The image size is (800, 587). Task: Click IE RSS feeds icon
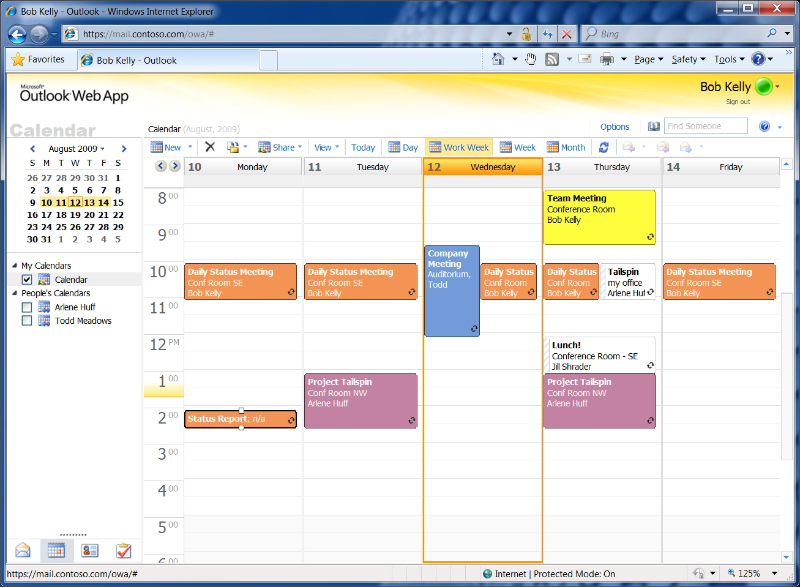(552, 60)
